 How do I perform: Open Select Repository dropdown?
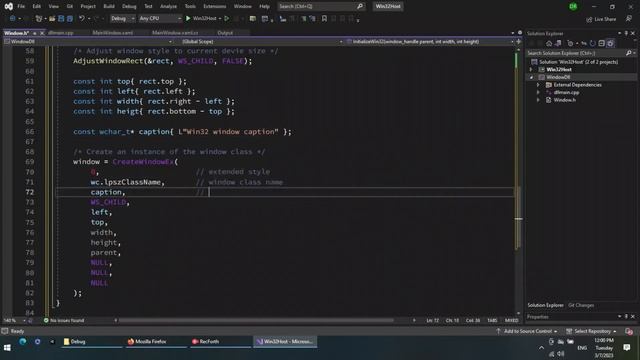coord(591,331)
